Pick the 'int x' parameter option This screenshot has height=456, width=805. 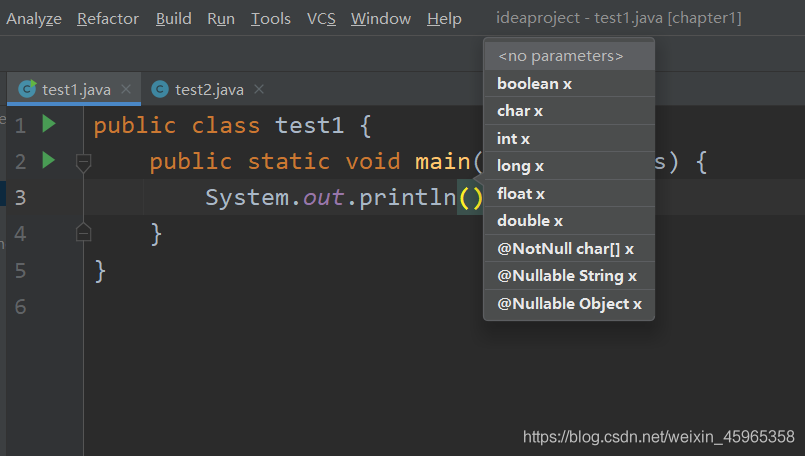click(x=513, y=139)
